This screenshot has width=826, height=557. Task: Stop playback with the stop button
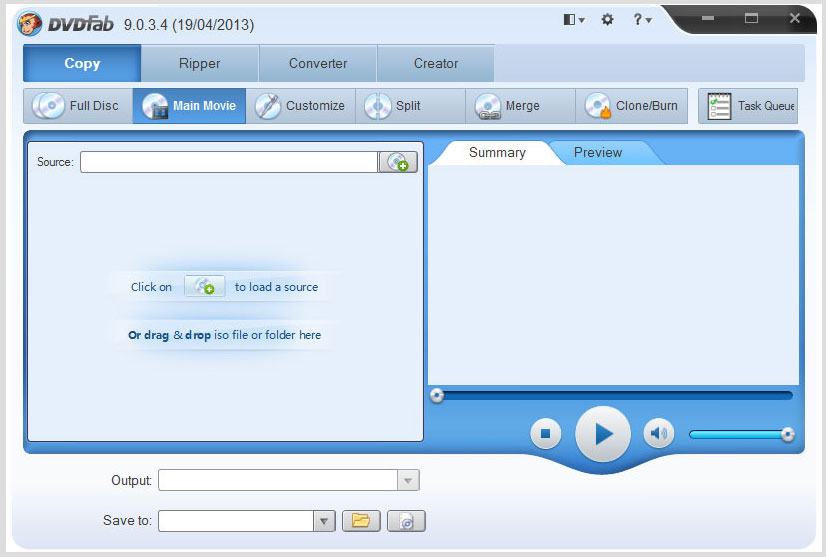point(546,434)
